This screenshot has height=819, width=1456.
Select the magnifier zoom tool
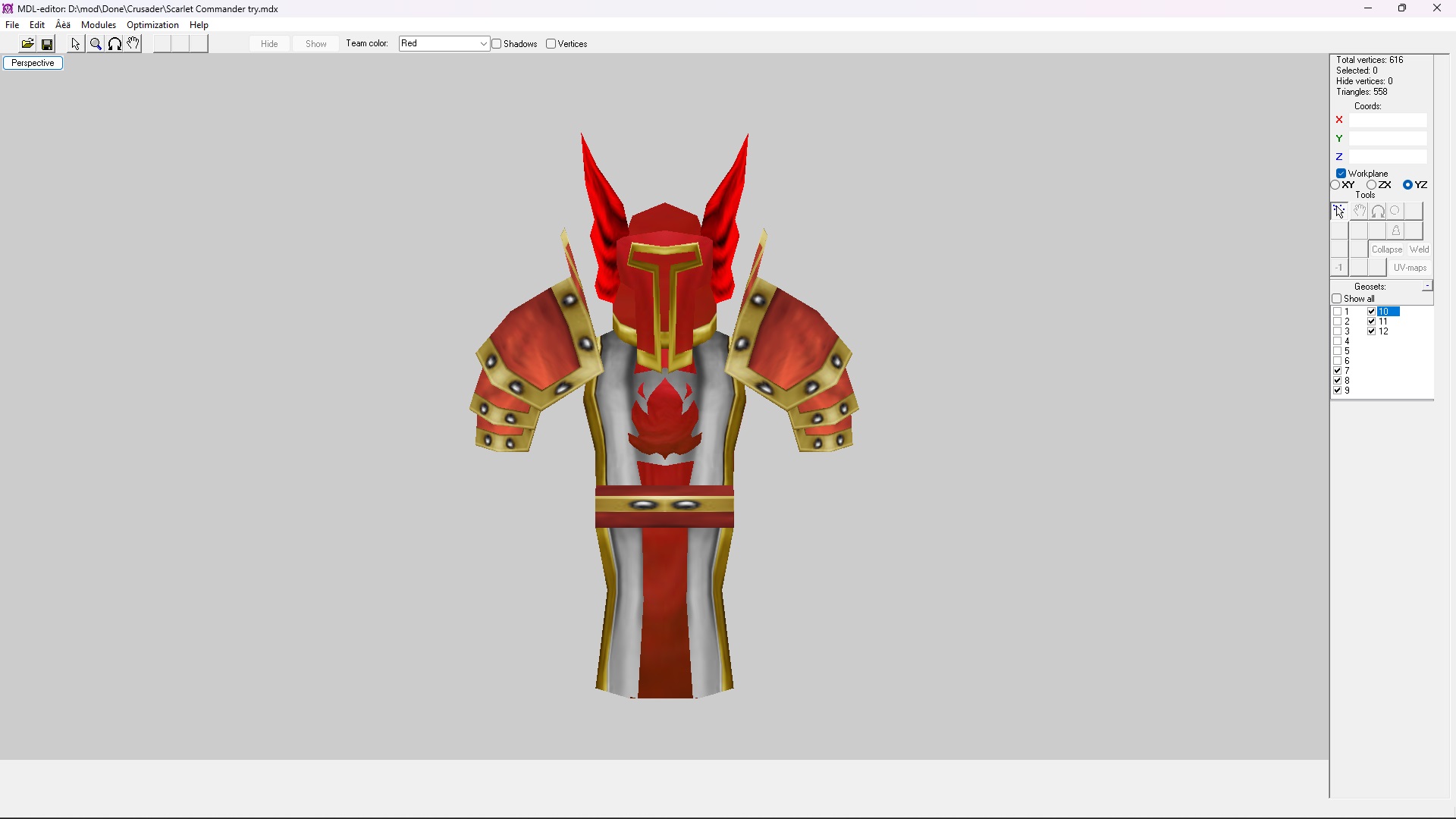click(96, 44)
